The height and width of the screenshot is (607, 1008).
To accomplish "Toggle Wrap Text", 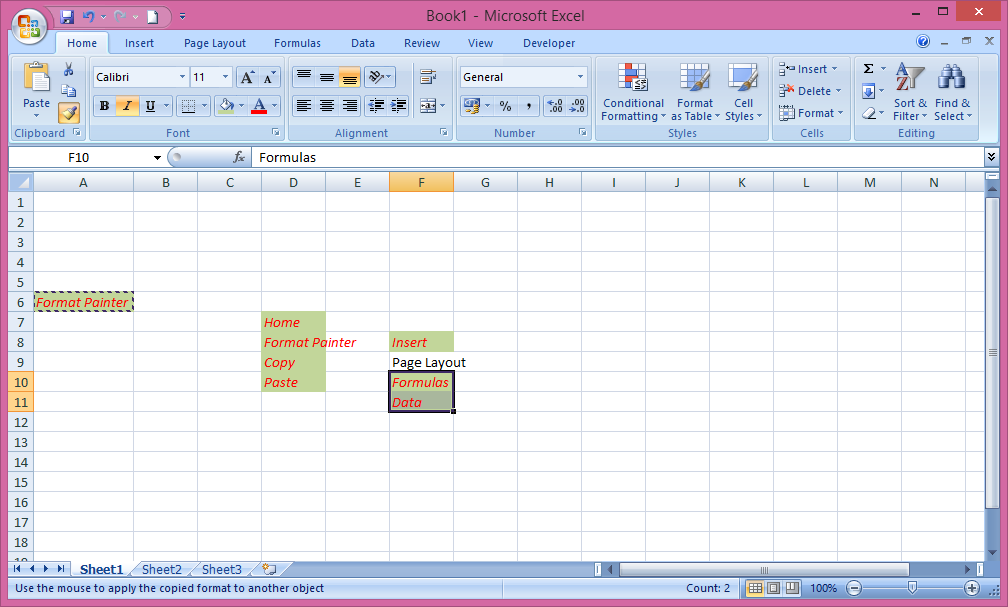I will 428,78.
